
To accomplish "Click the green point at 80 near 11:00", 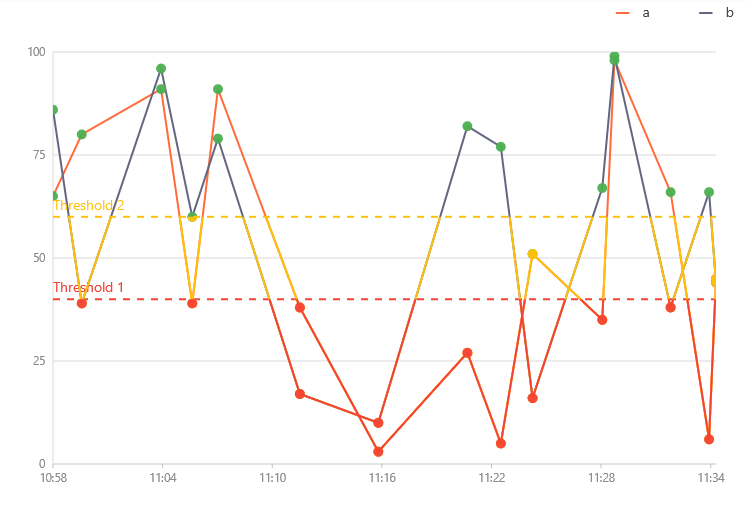I will coord(82,134).
